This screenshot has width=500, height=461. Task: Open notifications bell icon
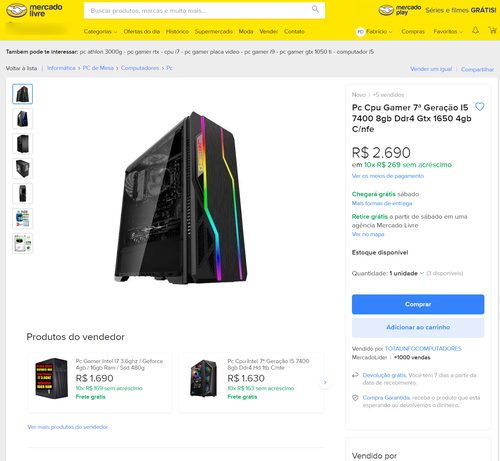coord(475,30)
